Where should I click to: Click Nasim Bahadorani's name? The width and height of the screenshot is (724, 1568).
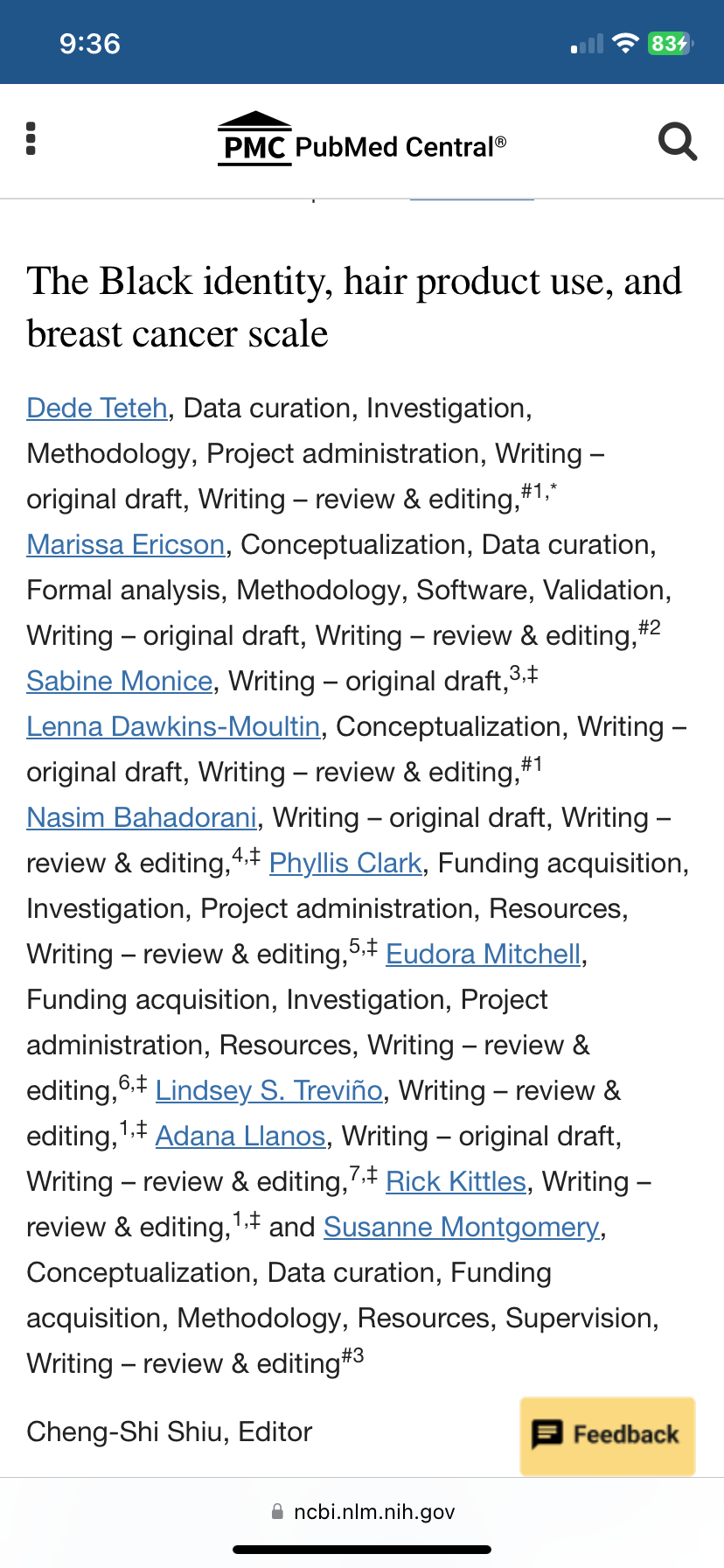[141, 817]
